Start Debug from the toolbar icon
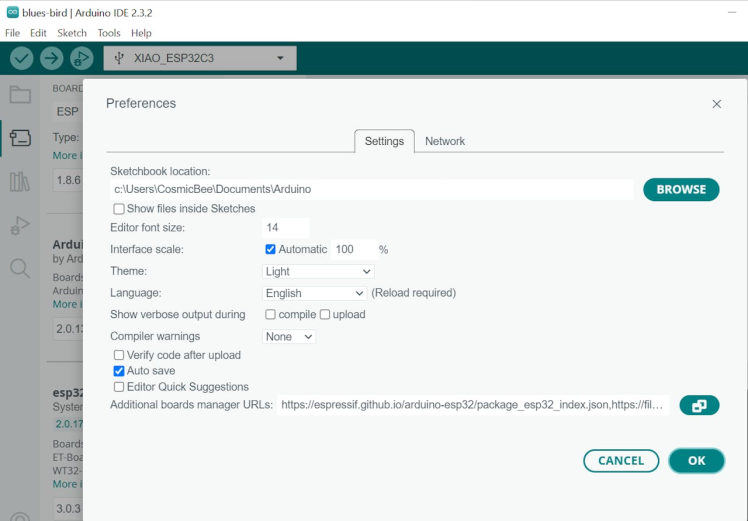Image resolution: width=748 pixels, height=521 pixels. pos(82,59)
